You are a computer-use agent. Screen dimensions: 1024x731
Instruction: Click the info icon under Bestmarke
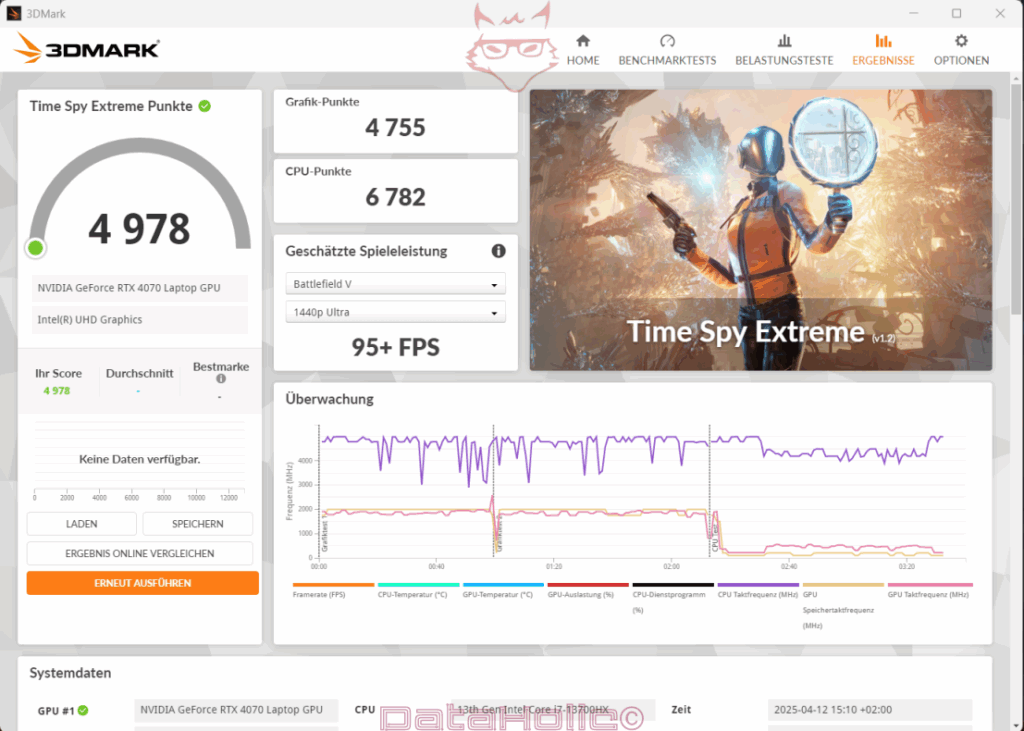[221, 379]
